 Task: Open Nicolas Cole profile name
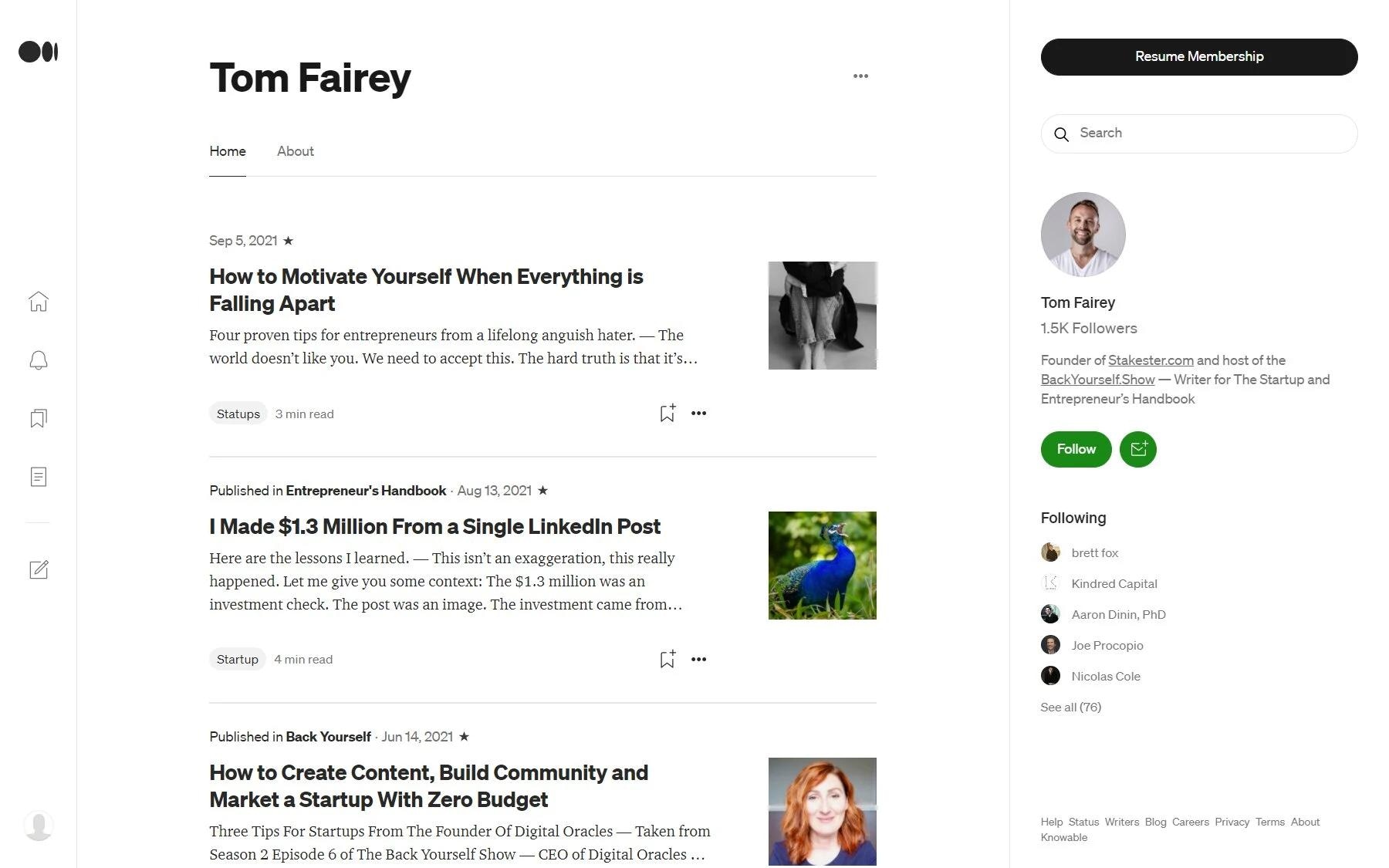(1106, 676)
